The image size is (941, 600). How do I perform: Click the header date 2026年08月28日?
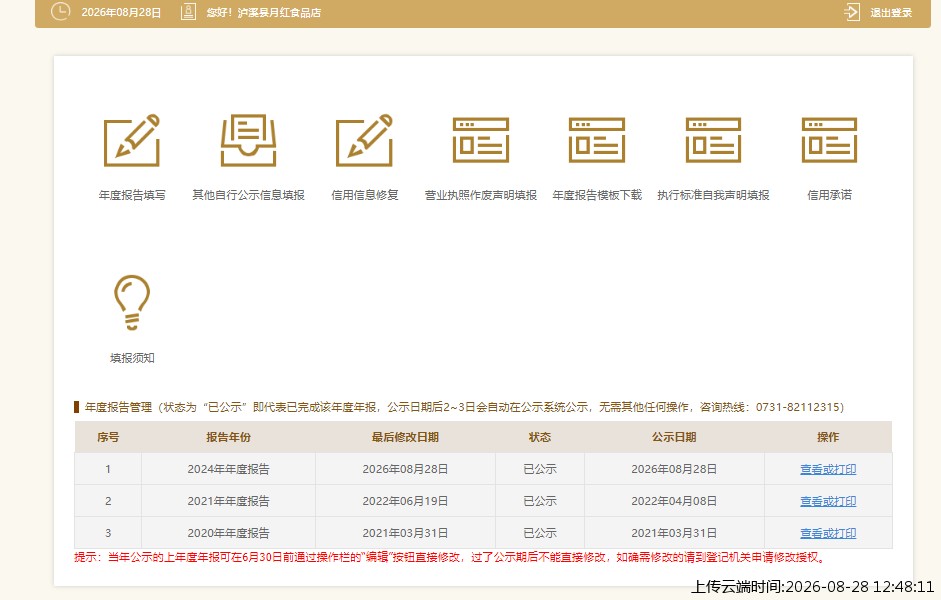(121, 13)
